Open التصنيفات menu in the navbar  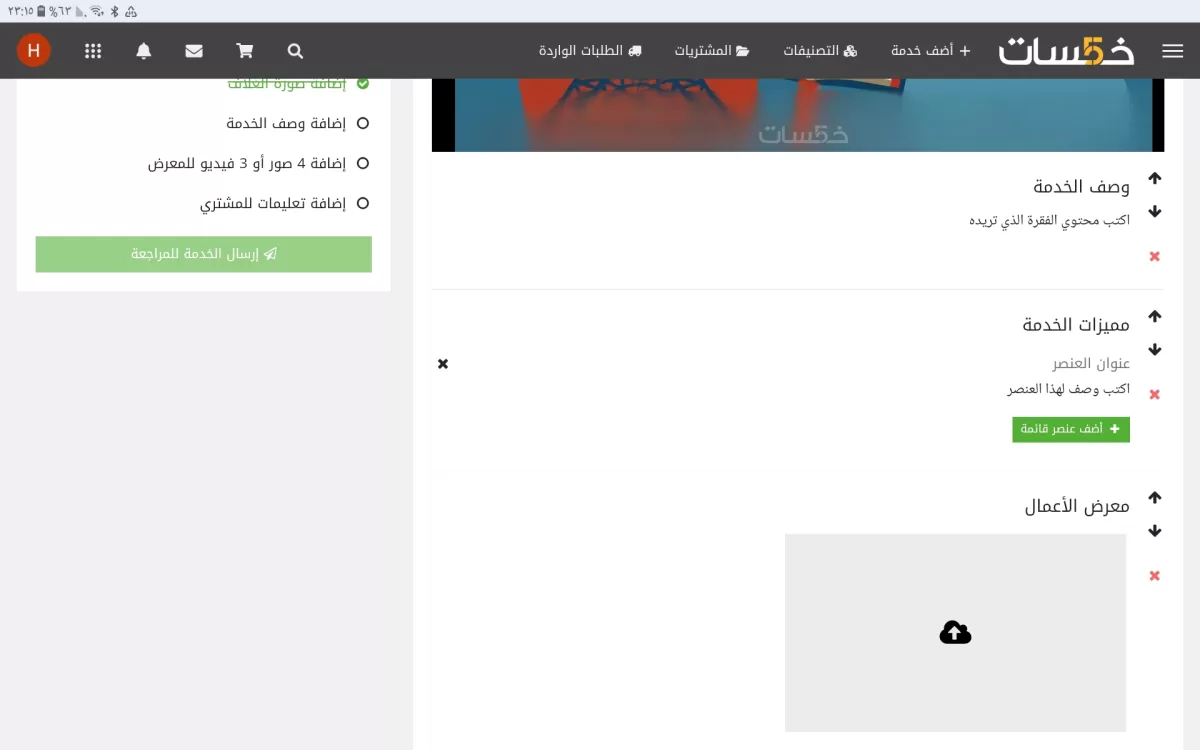pos(820,51)
